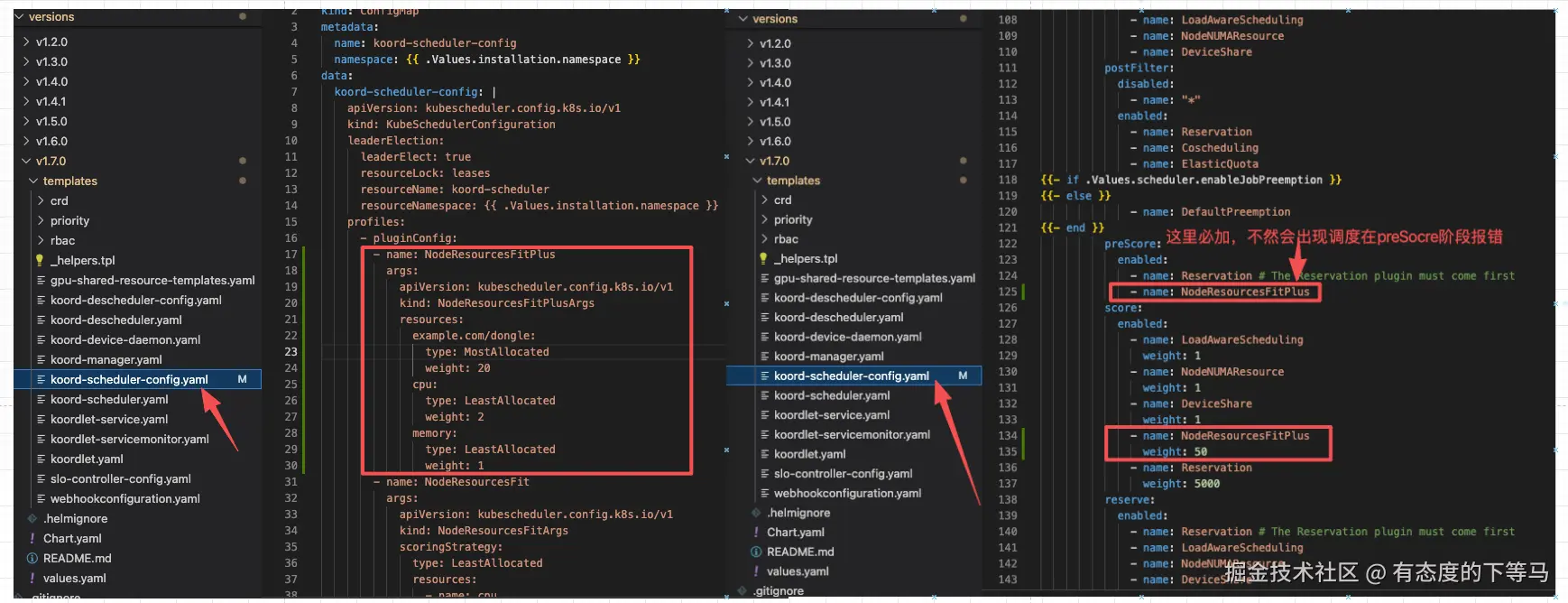Click the _helpers.tpl lightbulb icon in left explorer
Image resolution: width=1568 pixels, height=603 pixels.
coord(40,260)
